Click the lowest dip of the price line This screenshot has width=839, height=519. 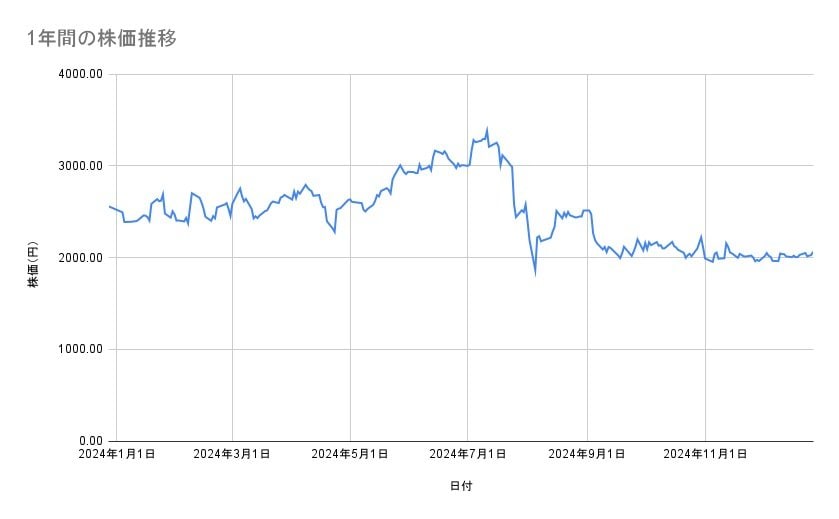point(535,271)
